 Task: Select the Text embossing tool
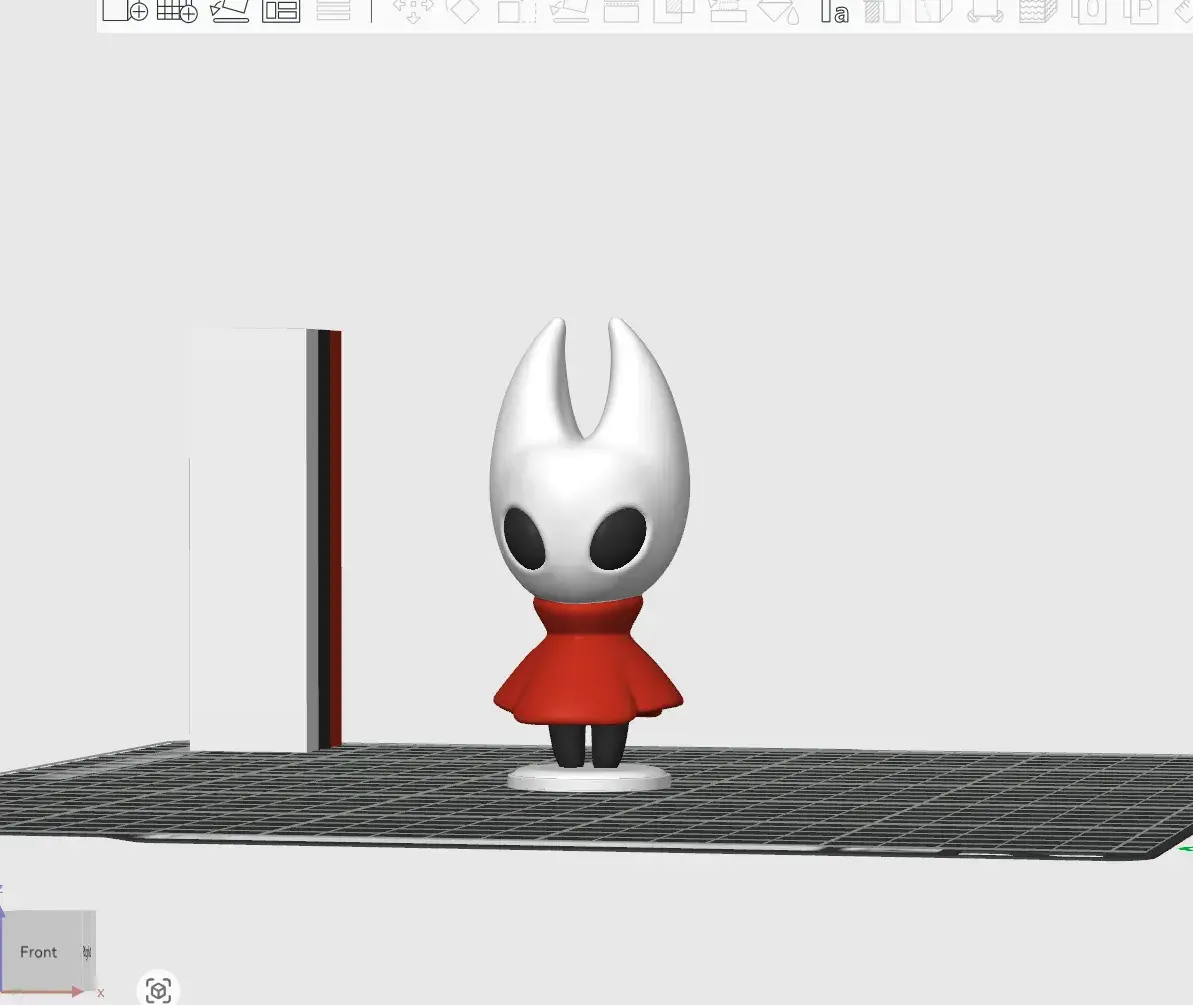(x=836, y=13)
